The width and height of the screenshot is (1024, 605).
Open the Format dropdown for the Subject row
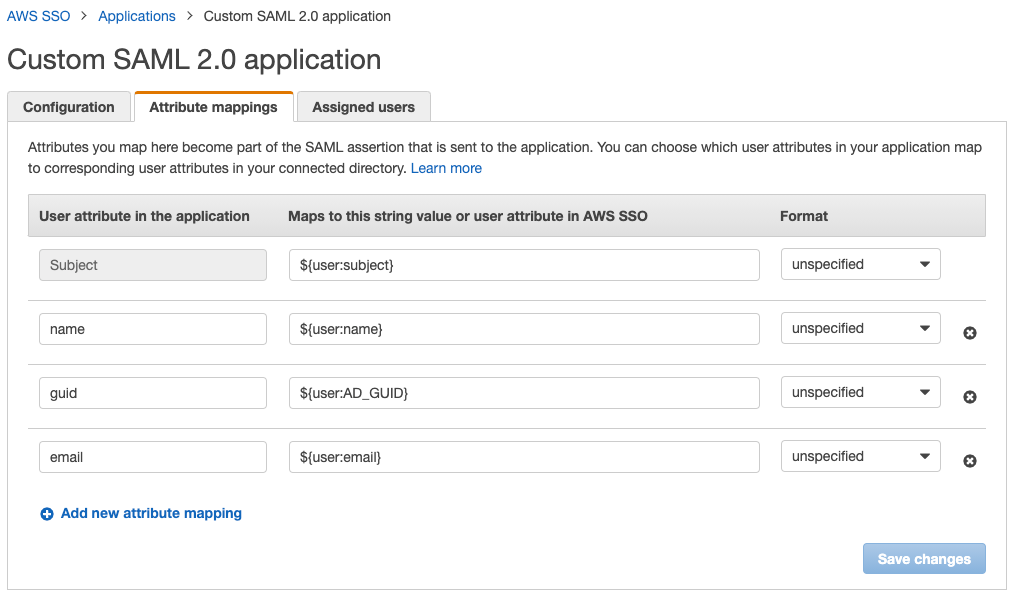pyautogui.click(x=861, y=264)
